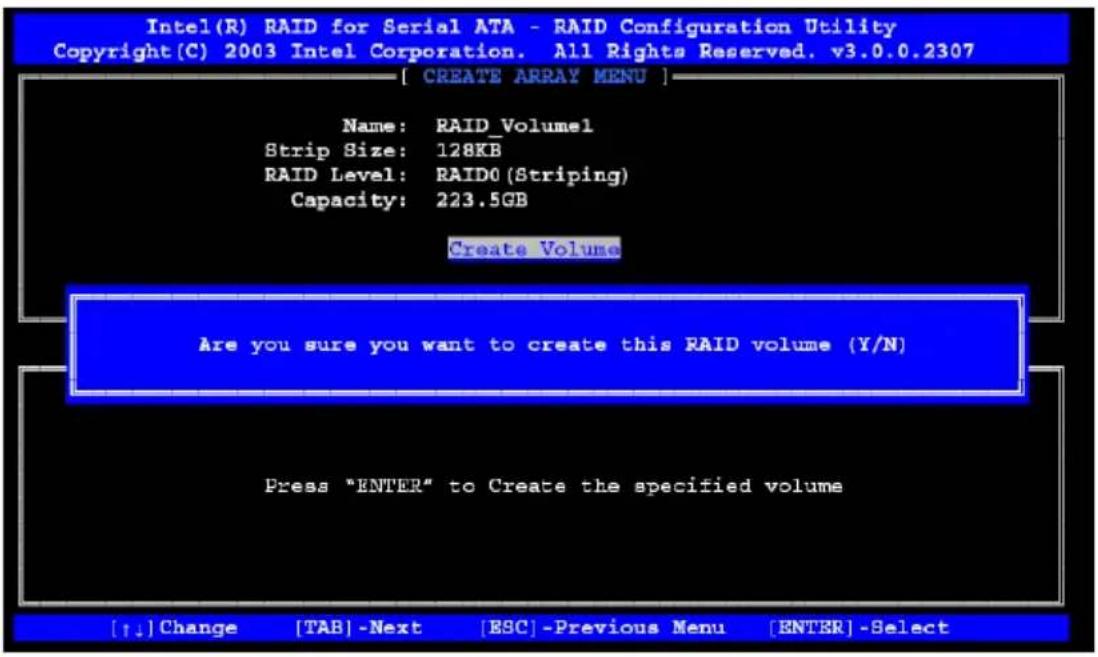1098x657 pixels.
Task: Click the [↑↓] Change hint in footer
Action: coord(174,628)
